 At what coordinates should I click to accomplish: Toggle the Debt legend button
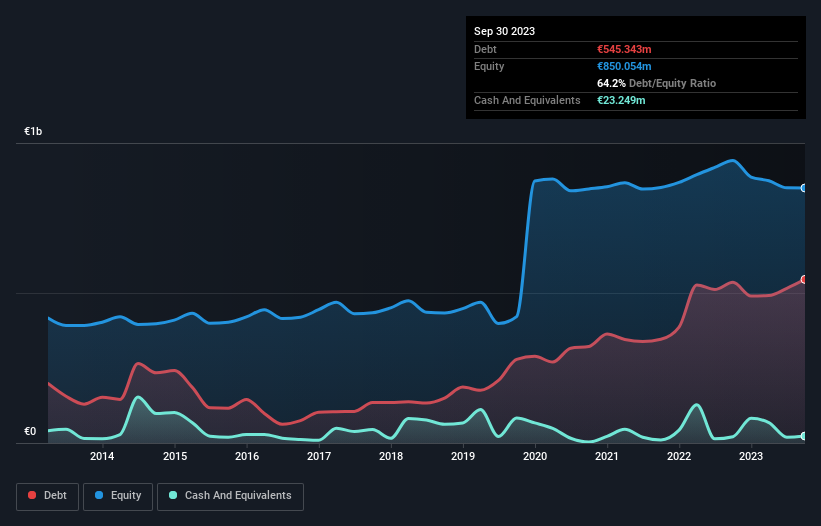coord(48,496)
